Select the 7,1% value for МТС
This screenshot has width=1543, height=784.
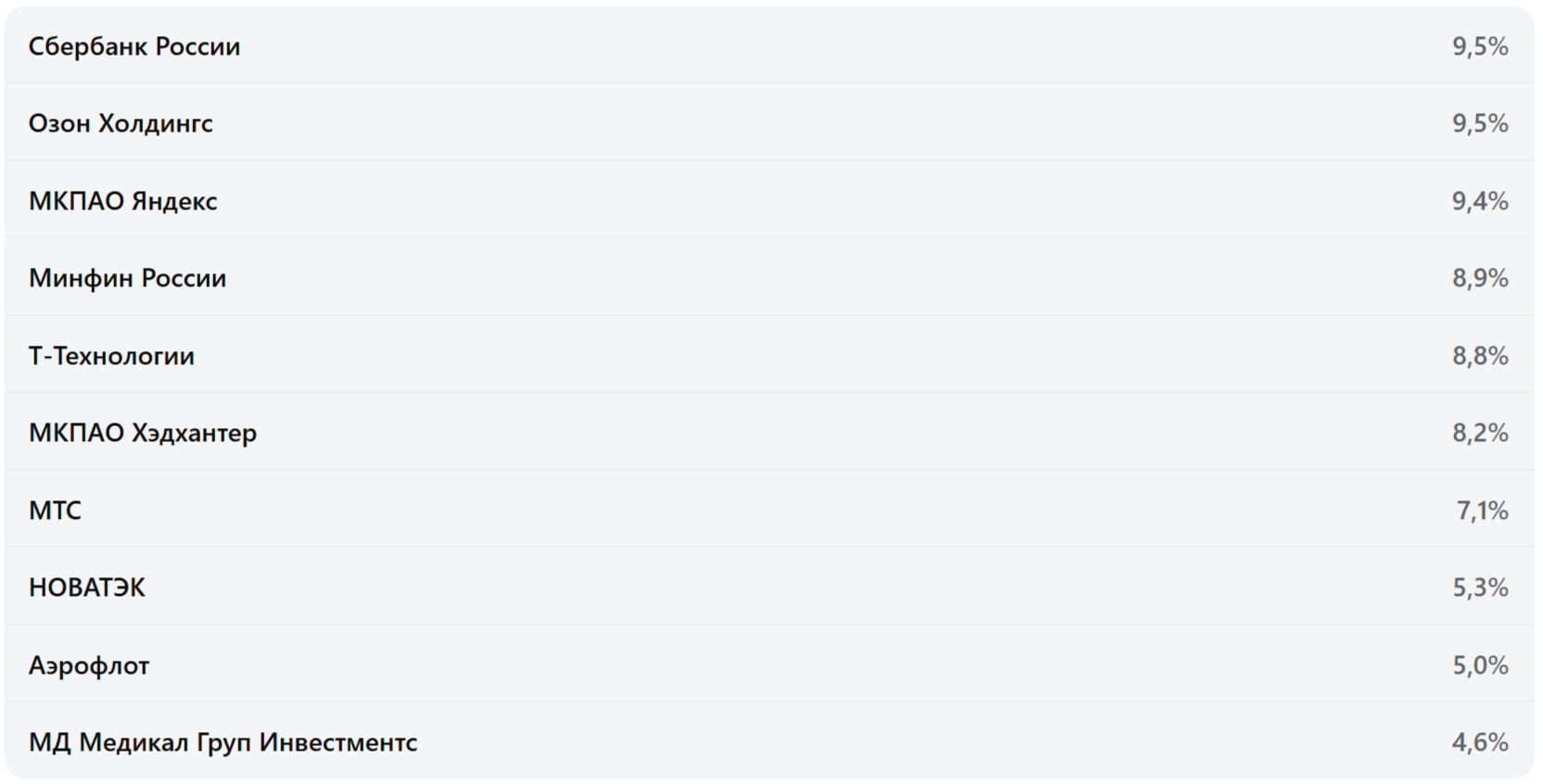point(1482,511)
